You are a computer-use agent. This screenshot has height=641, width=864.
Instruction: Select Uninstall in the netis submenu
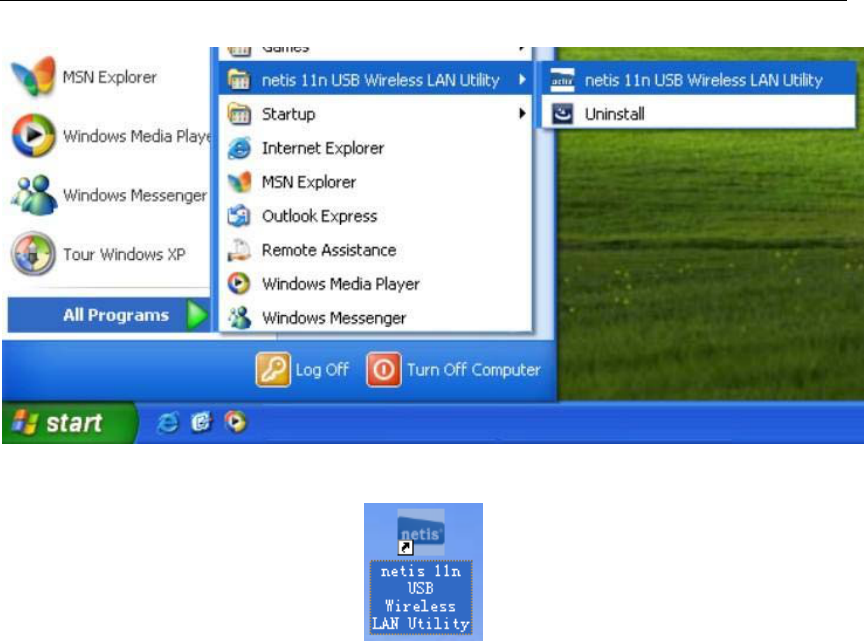coord(699,114)
